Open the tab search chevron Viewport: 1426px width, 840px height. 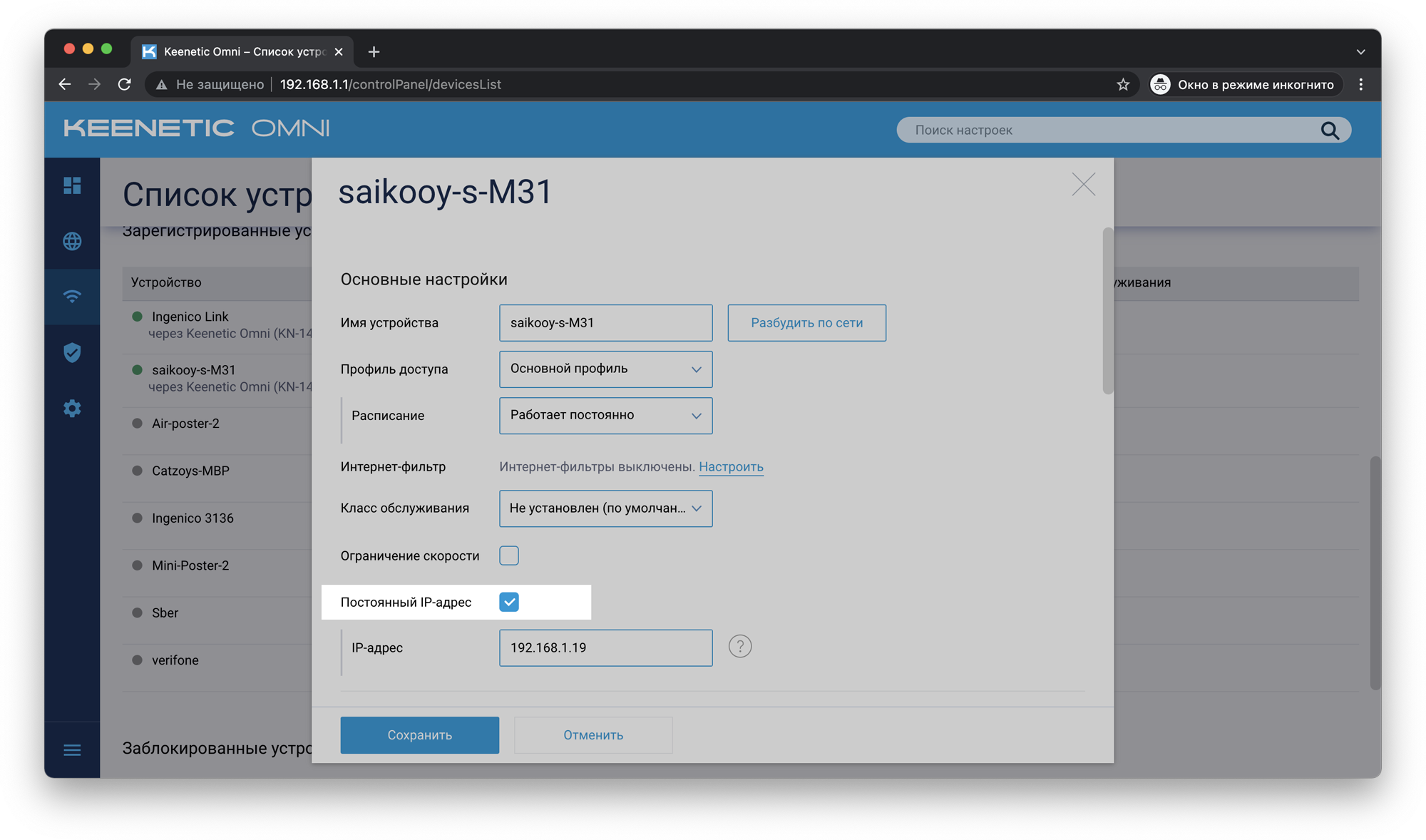click(x=1360, y=51)
